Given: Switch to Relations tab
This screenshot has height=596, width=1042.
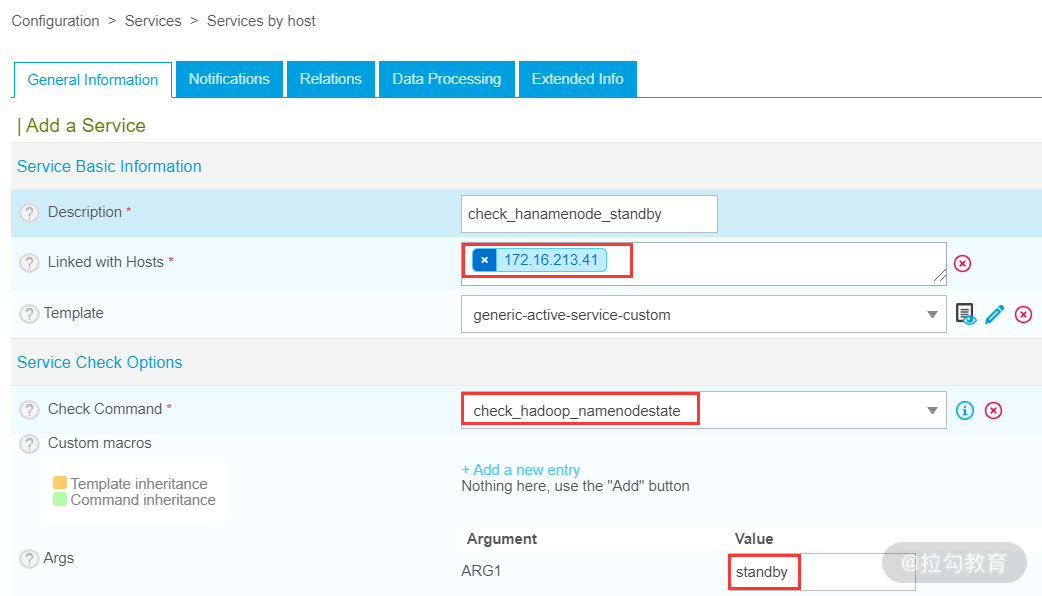Looking at the screenshot, I should coord(331,79).
